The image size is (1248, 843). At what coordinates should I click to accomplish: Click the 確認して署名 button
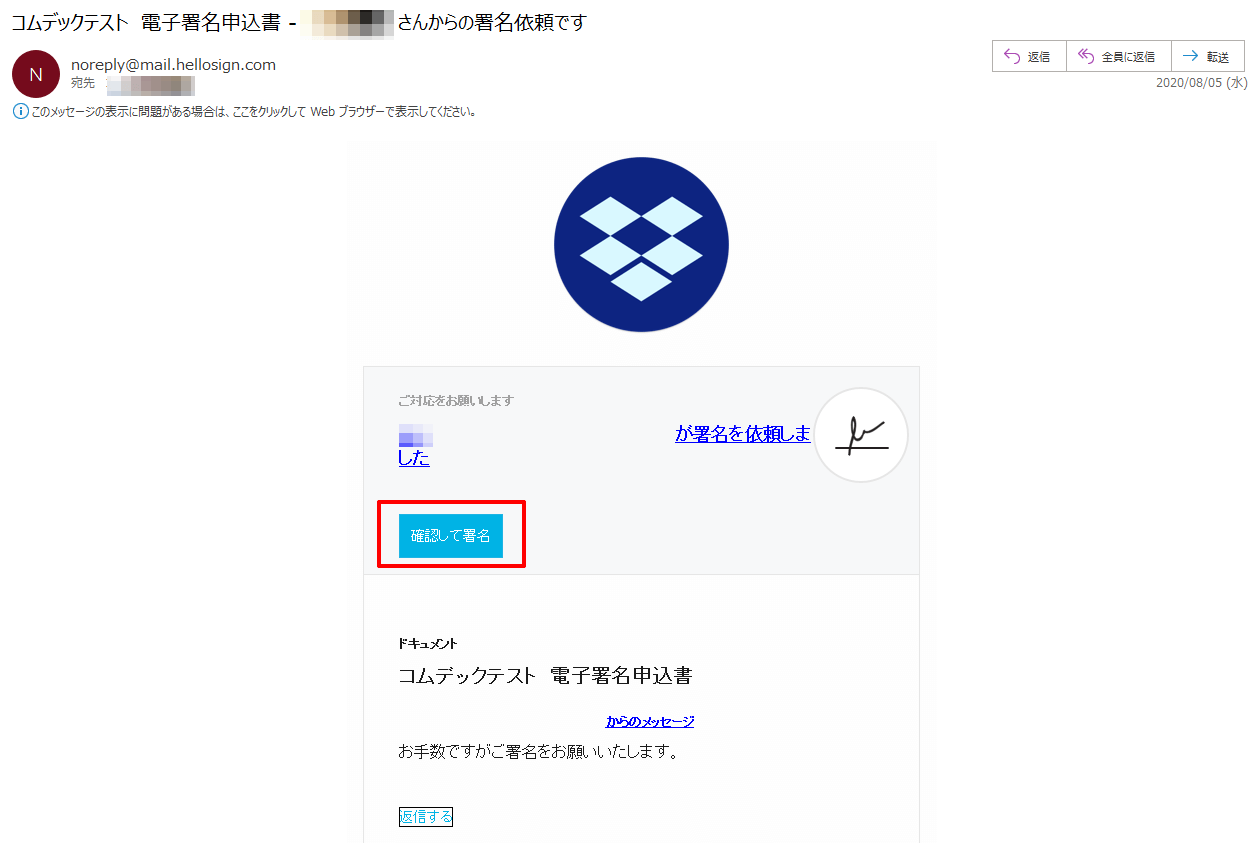[451, 536]
